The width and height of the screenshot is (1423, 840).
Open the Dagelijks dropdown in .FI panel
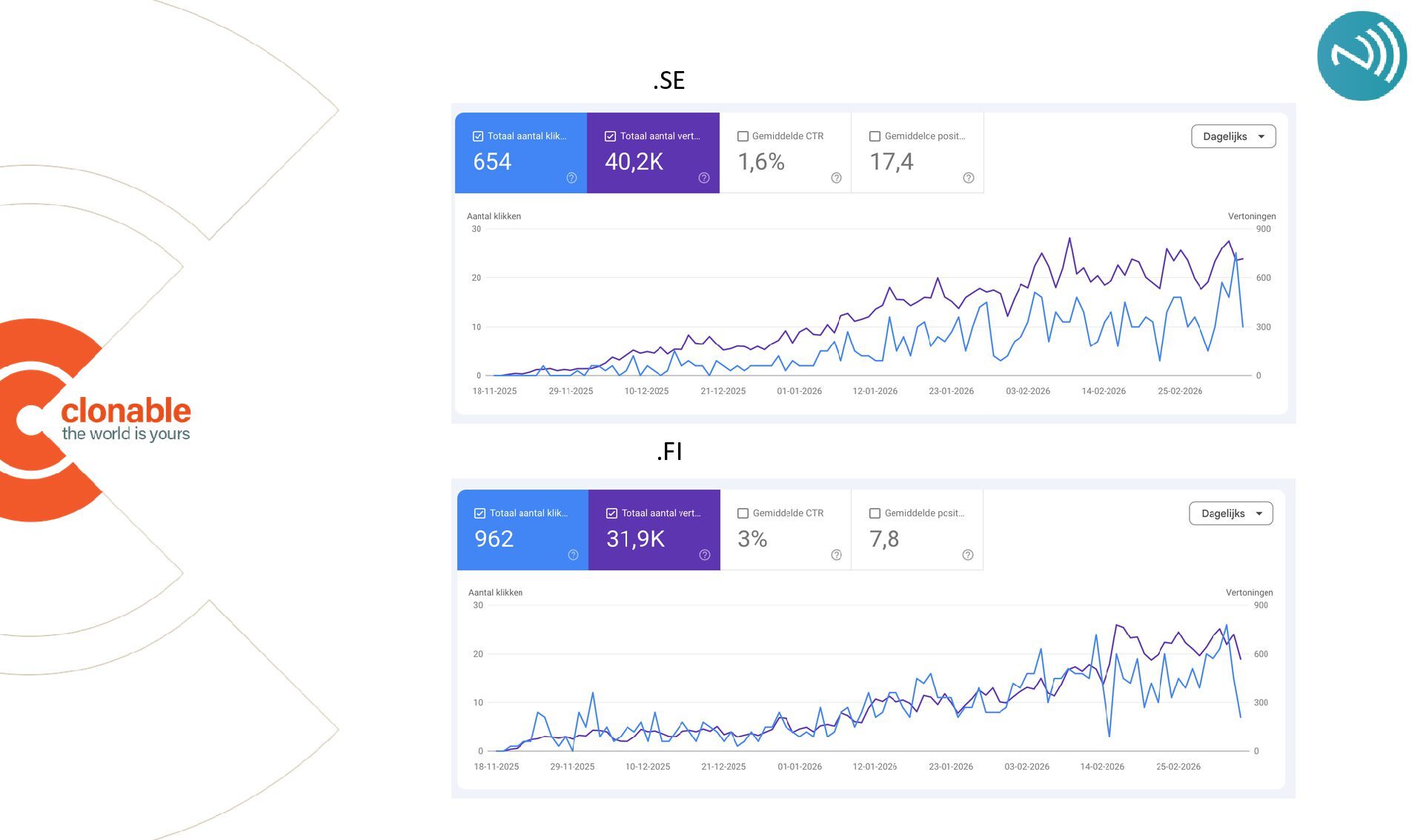tap(1231, 513)
